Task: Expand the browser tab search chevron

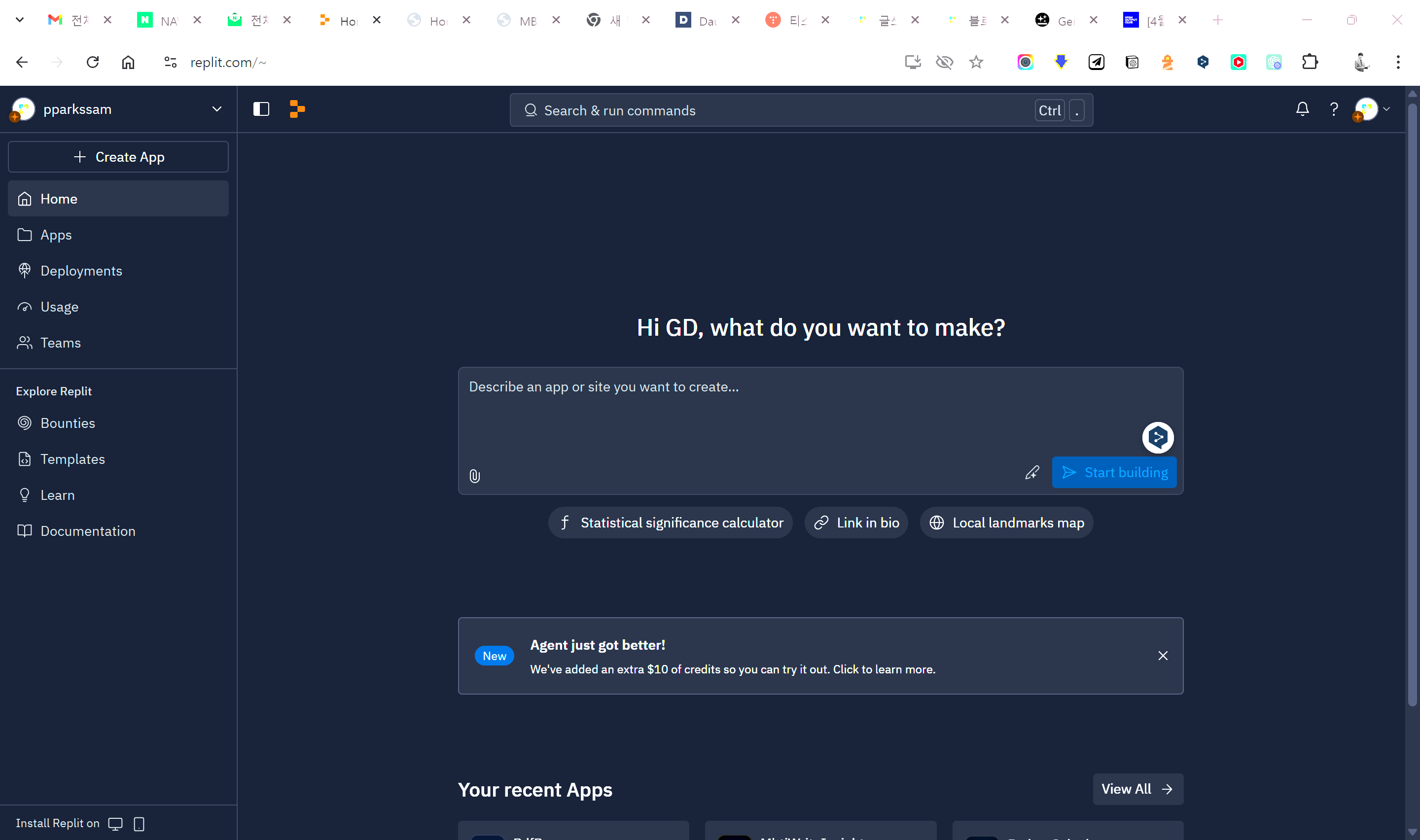Action: pos(19,20)
